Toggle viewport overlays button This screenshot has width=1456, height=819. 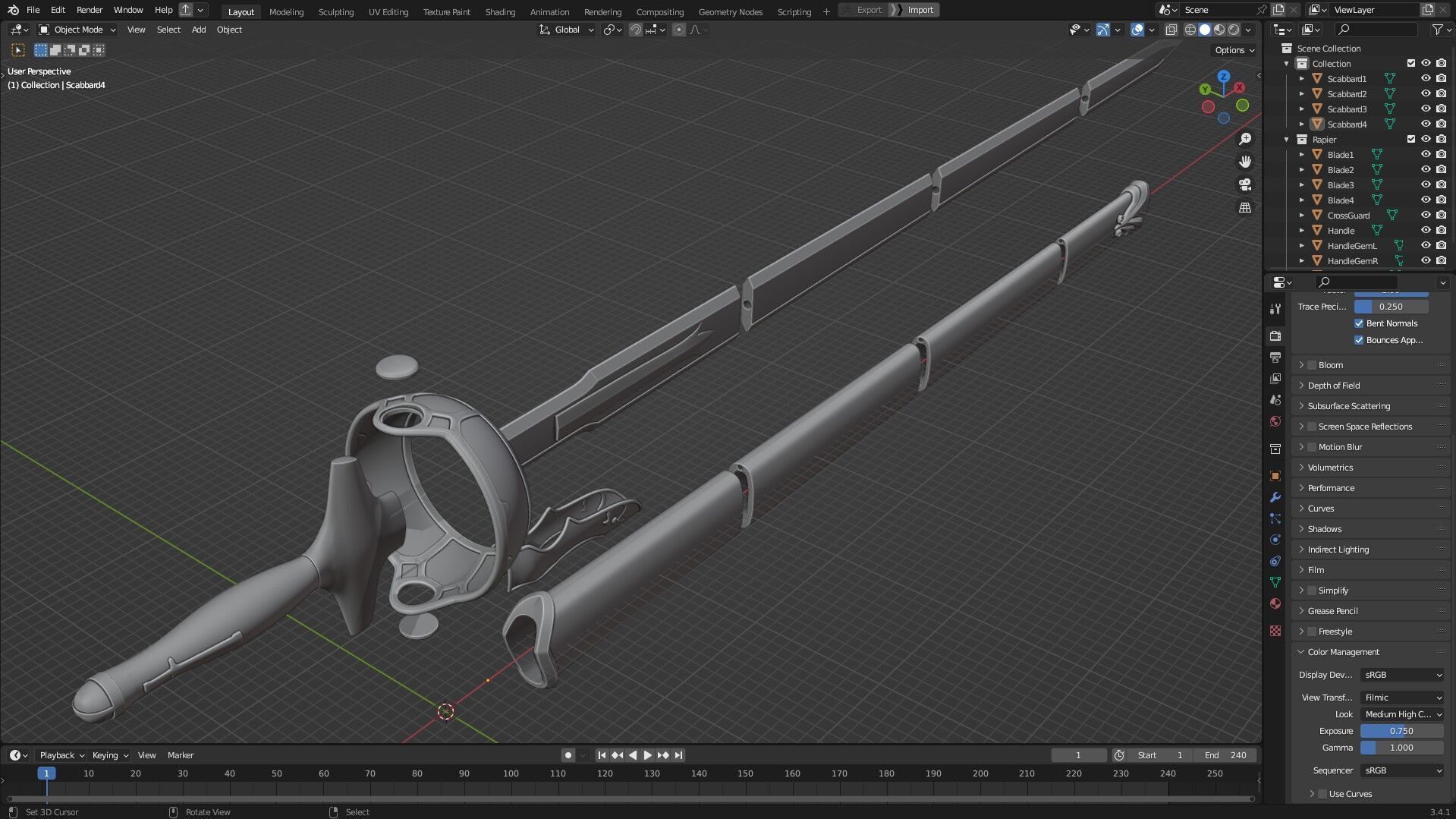[x=1137, y=30]
